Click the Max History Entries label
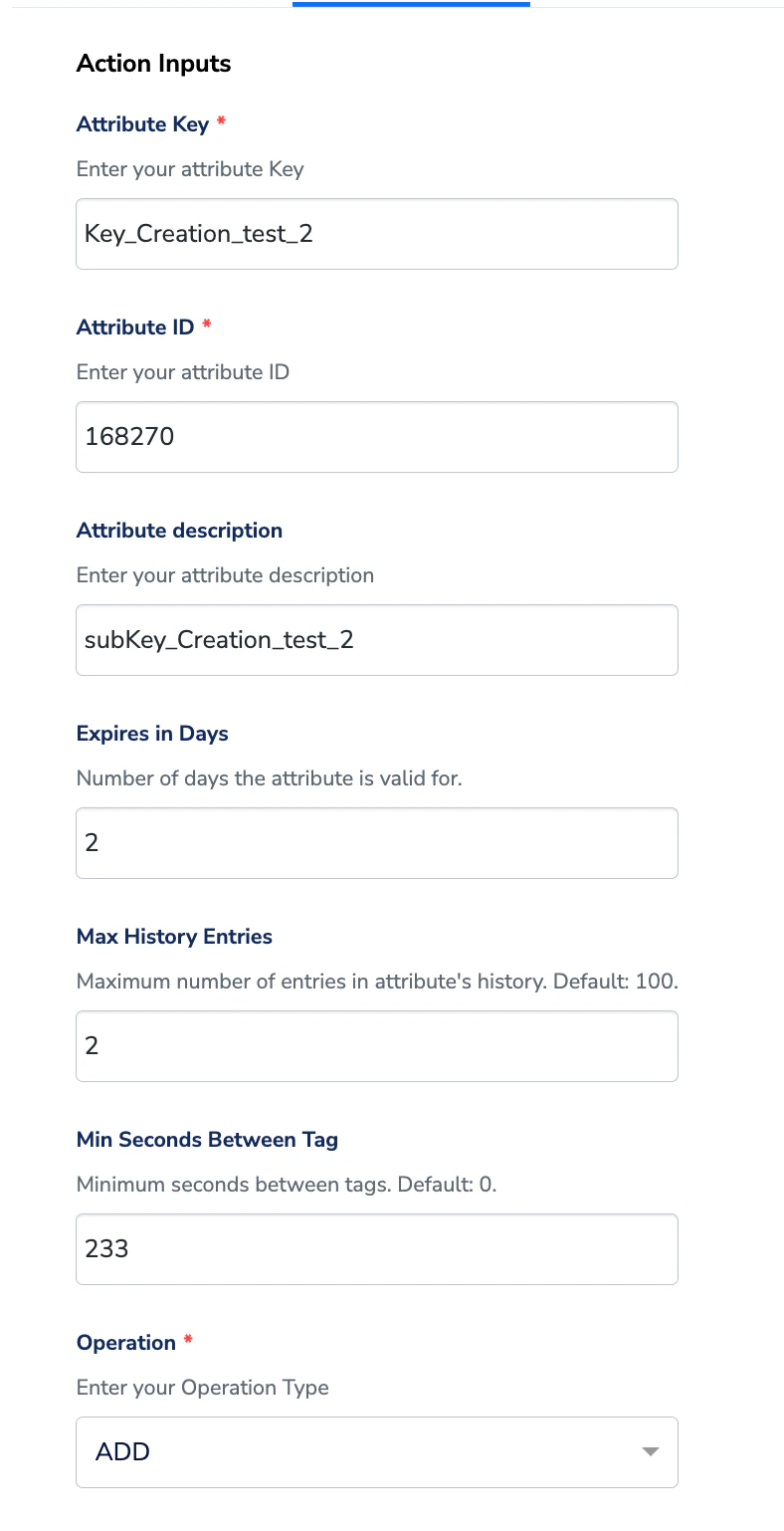Image resolution: width=784 pixels, height=1531 pixels. (x=174, y=937)
